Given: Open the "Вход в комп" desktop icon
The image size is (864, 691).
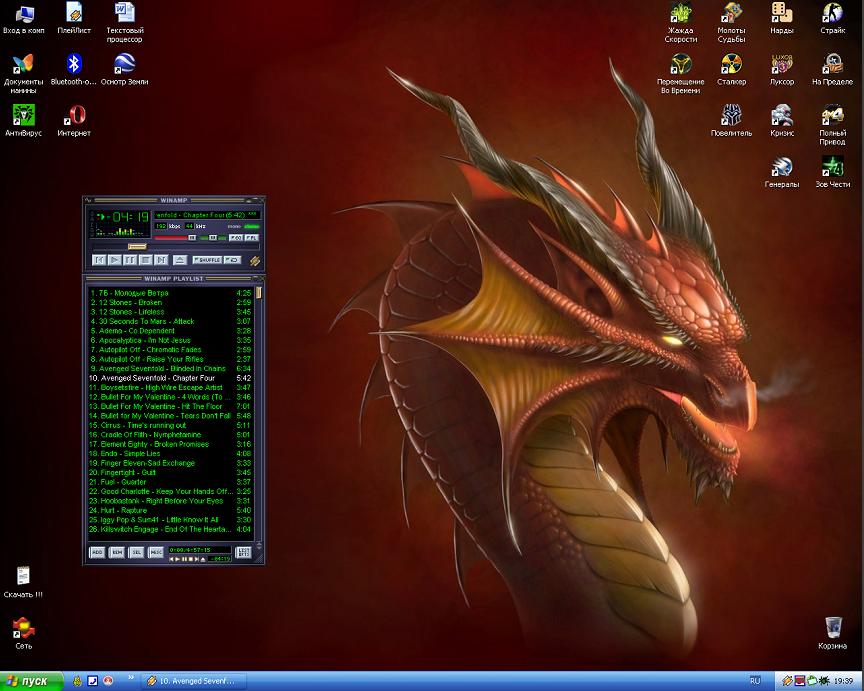Looking at the screenshot, I should pos(24,18).
